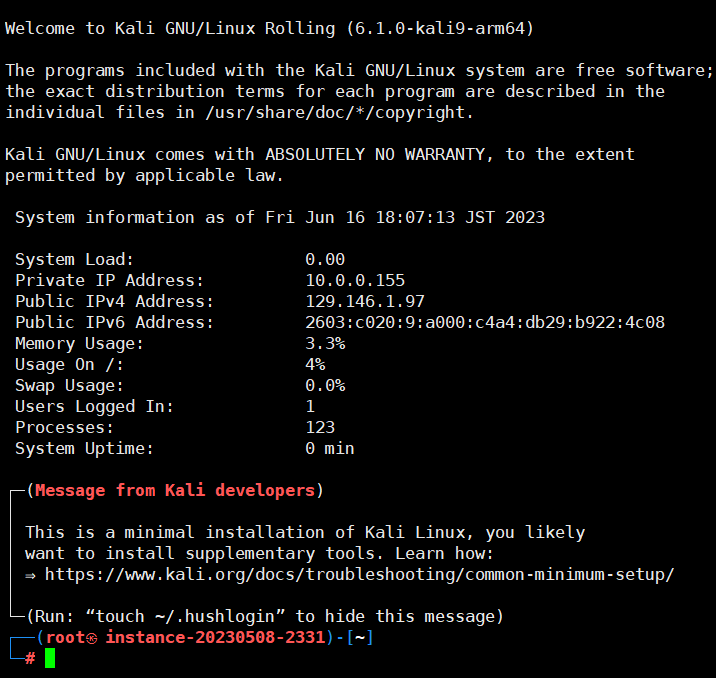Click the Swap Usage value 0.0%
Image resolution: width=716 pixels, height=678 pixels.
(x=325, y=385)
